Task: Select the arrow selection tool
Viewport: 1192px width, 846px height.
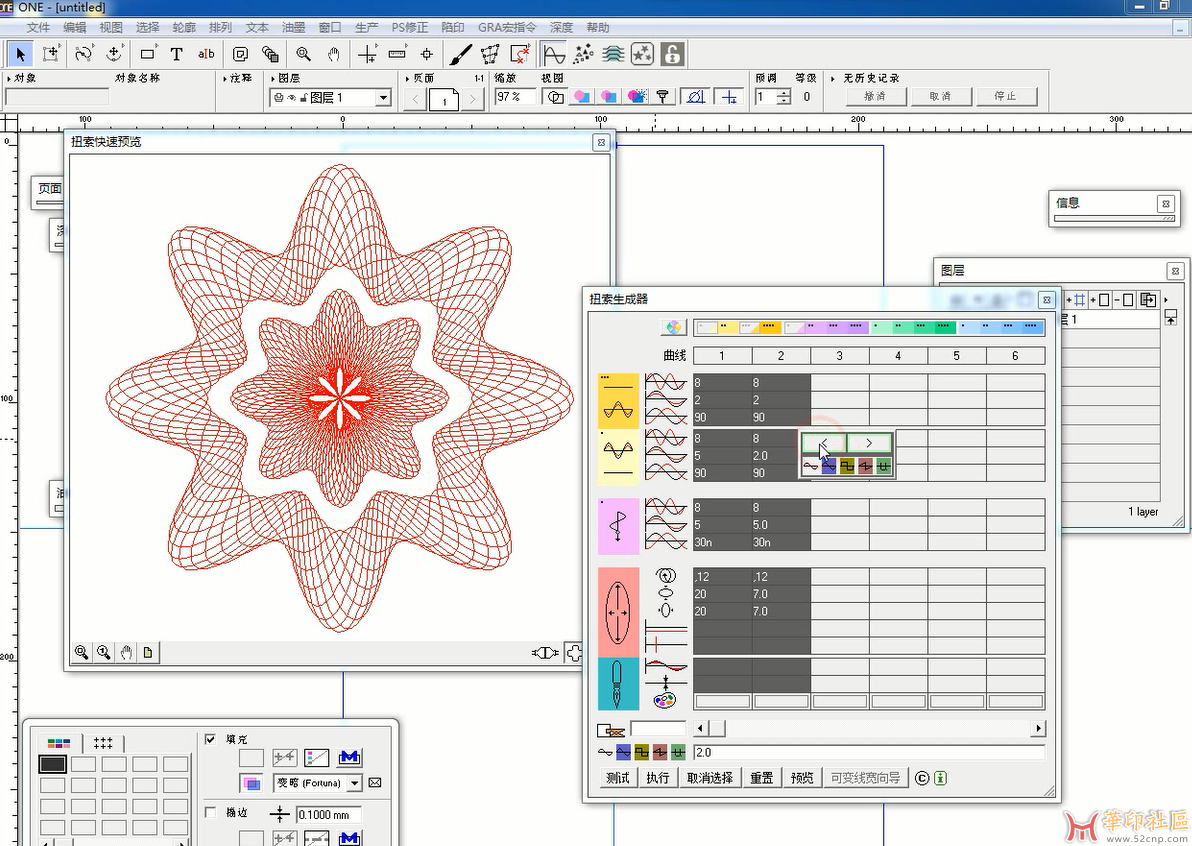Action: click(x=21, y=53)
